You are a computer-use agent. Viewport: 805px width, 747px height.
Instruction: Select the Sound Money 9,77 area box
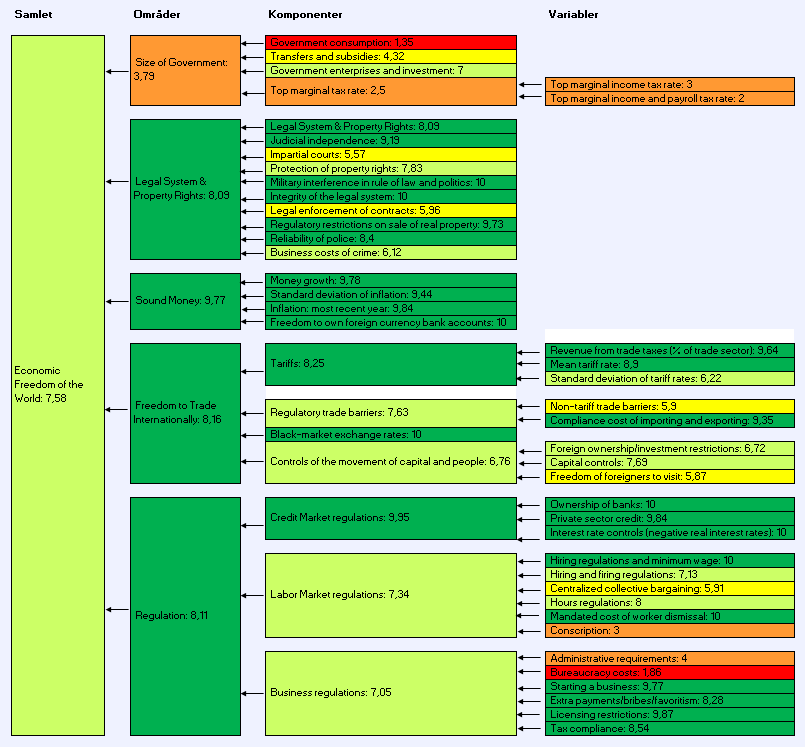tap(185, 301)
